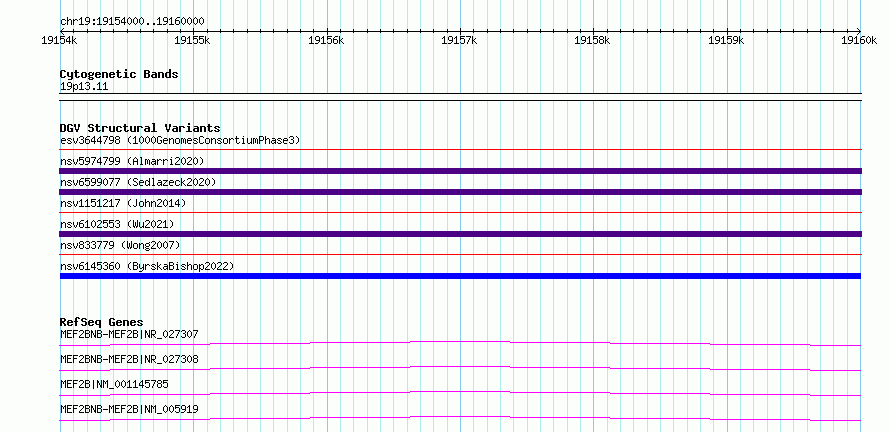Image resolution: width=890 pixels, height=432 pixels.
Task: Select the 19160k ruler tick label
Action: [859, 40]
